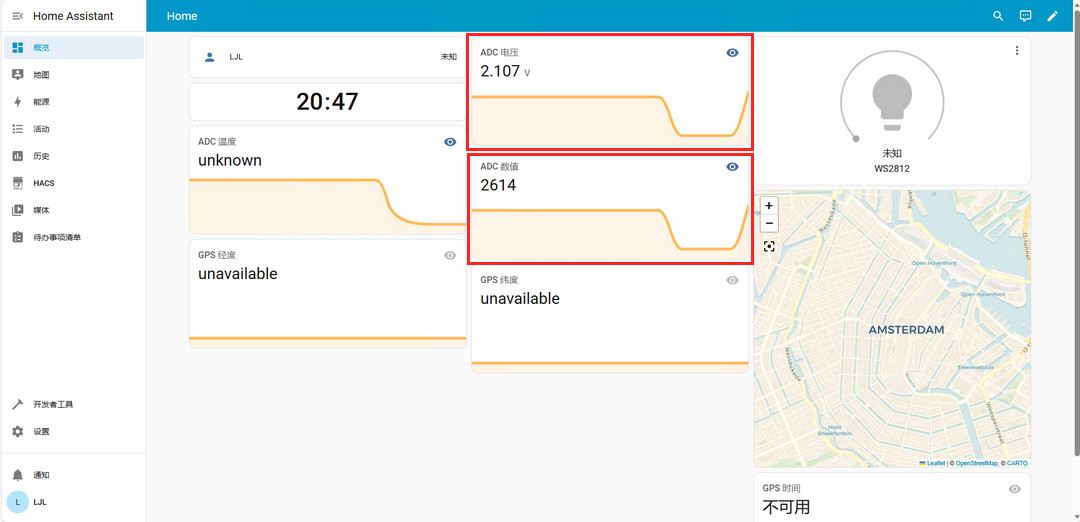The height and width of the screenshot is (522, 1080).
Task: Select 地图 map in the sidebar
Action: tap(74, 74)
